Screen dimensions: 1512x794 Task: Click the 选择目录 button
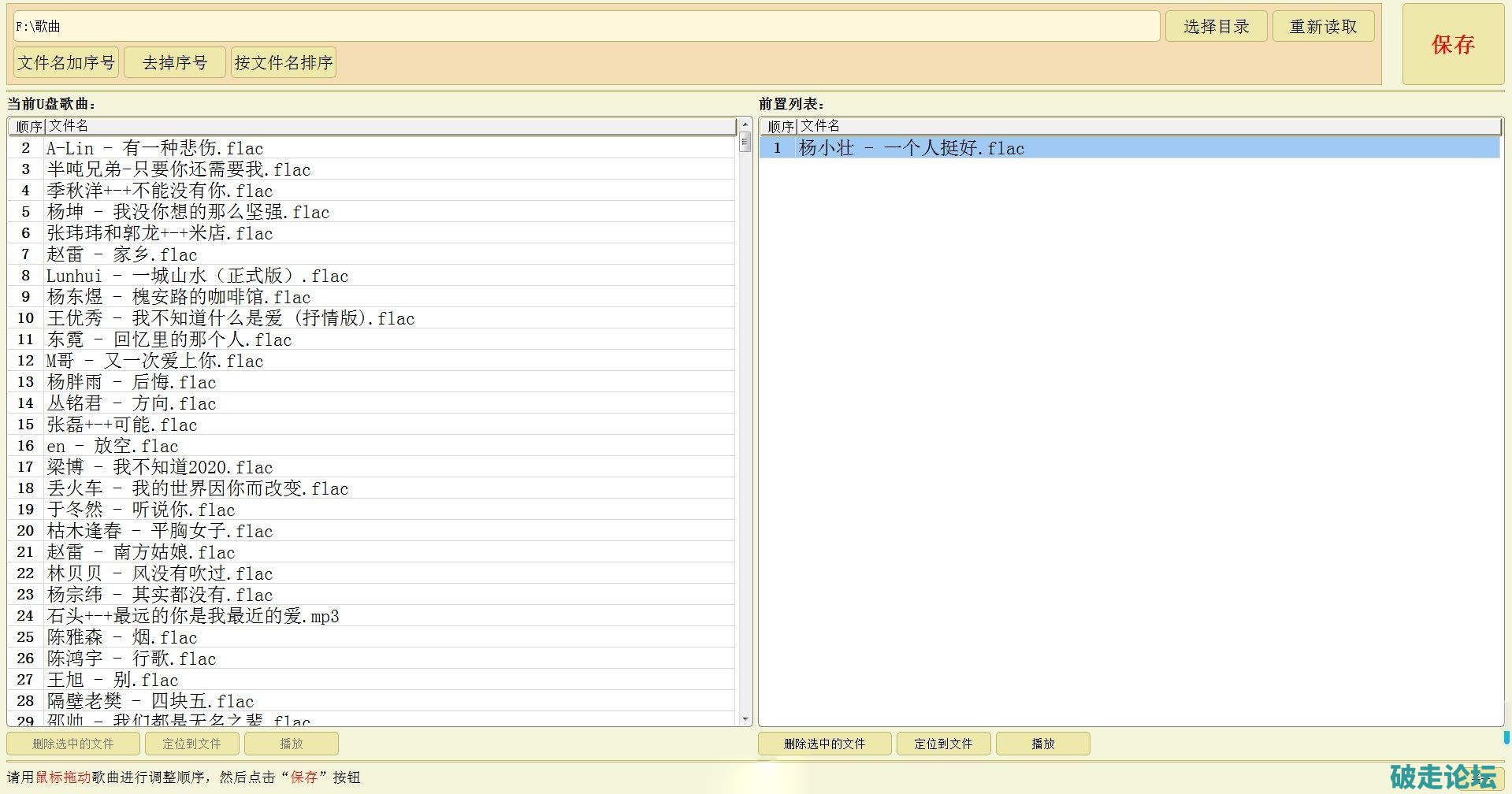(1216, 27)
